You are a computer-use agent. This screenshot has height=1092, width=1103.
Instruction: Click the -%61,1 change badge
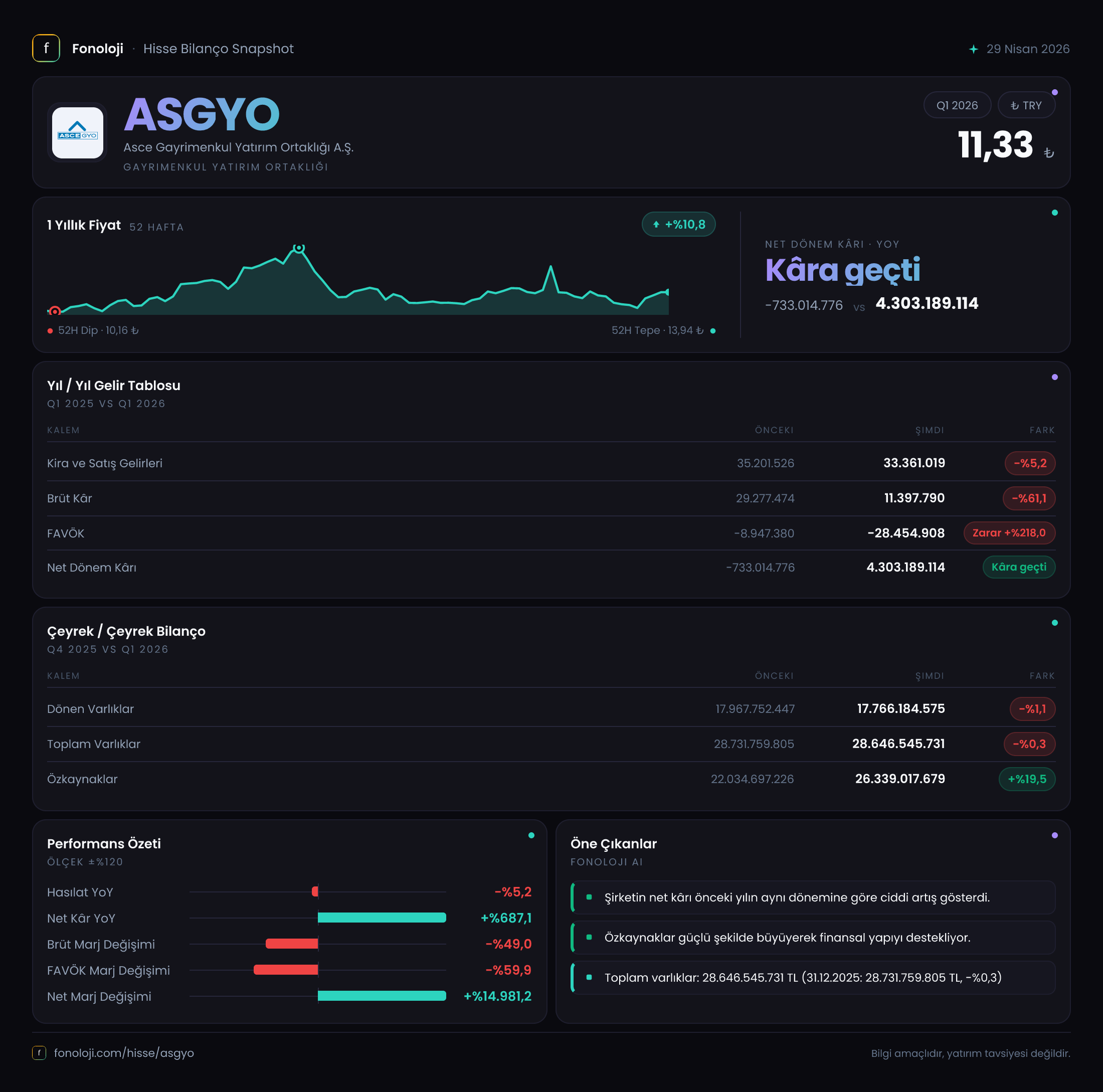click(1029, 498)
